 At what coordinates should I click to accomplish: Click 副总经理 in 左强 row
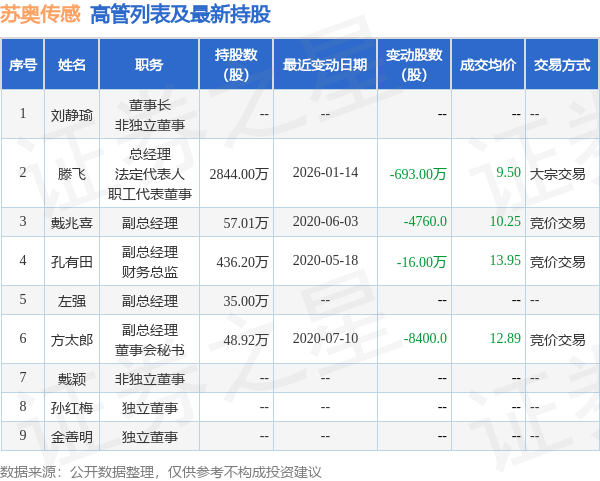point(150,301)
